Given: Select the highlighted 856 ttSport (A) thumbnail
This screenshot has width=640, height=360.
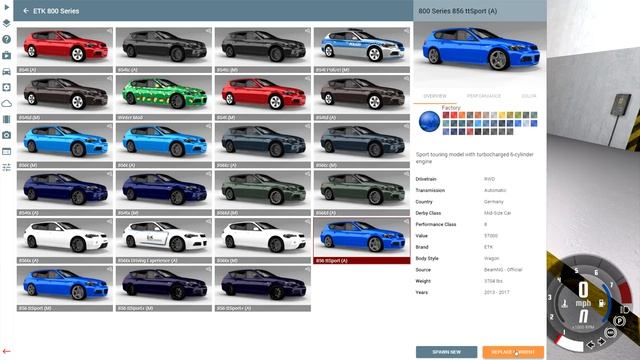Looking at the screenshot, I should click(362, 241).
